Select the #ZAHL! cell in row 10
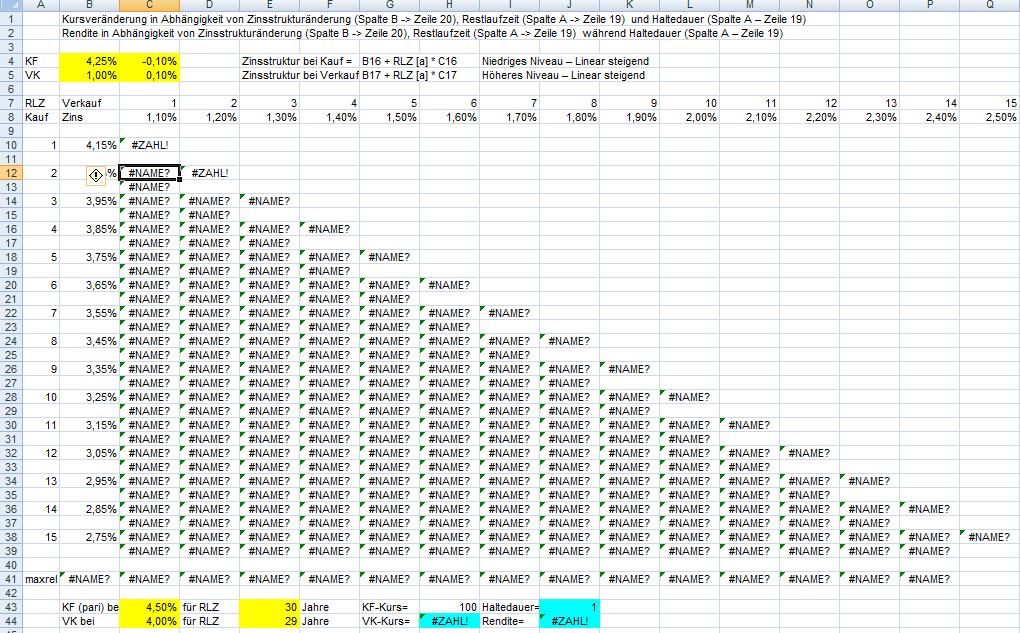 coord(149,145)
